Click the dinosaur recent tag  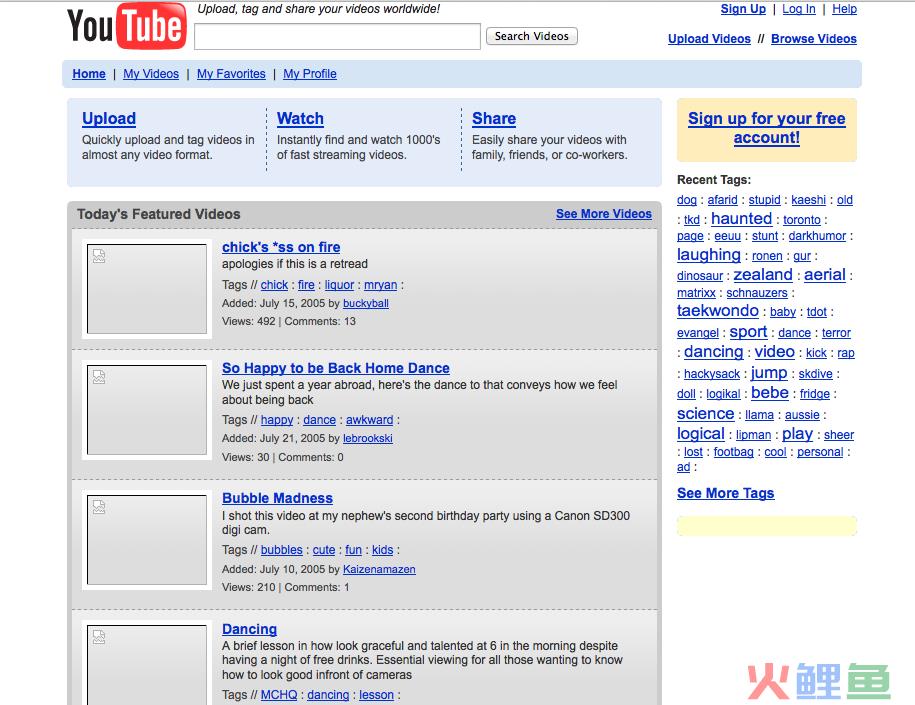point(700,275)
